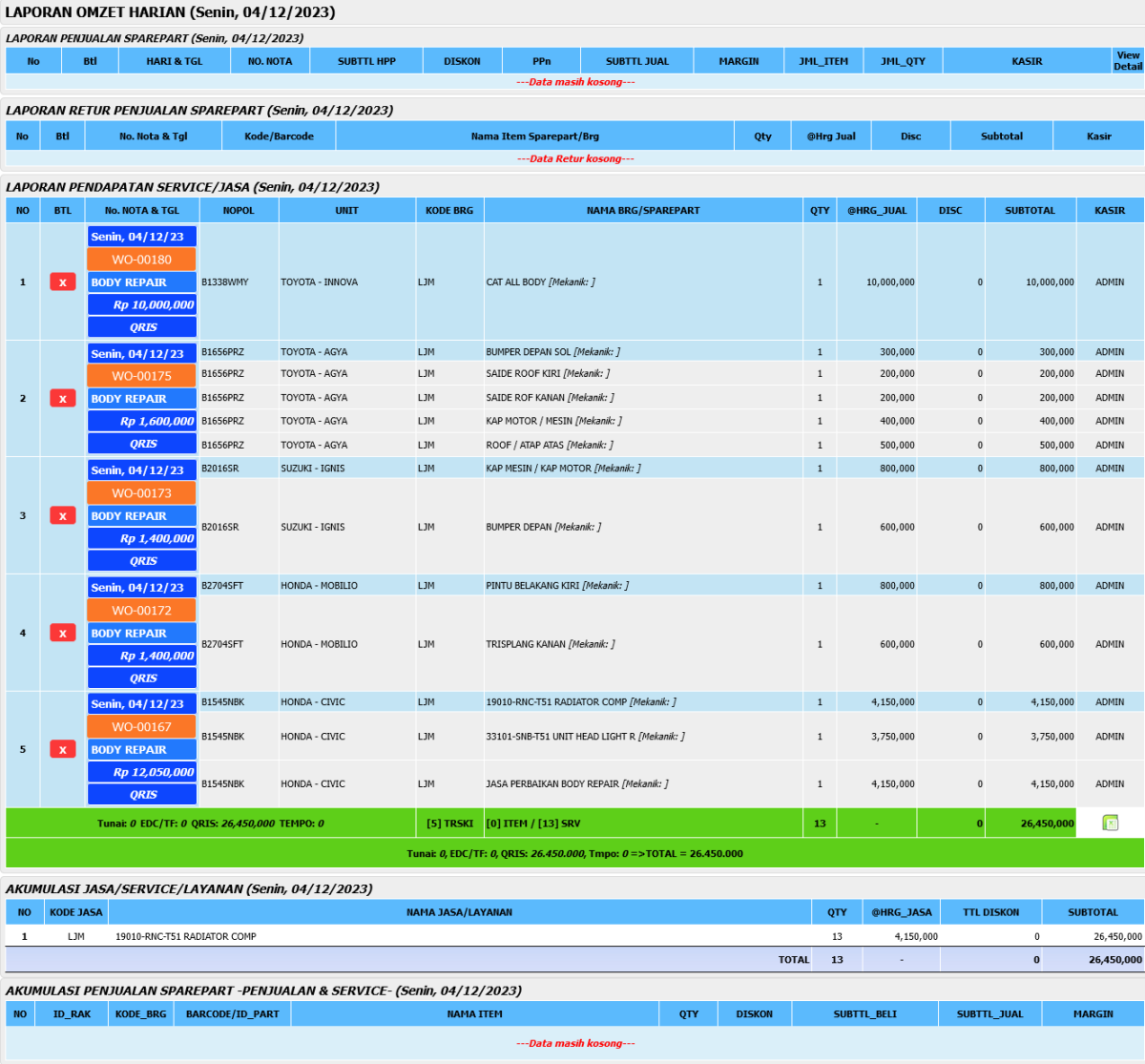Cancel transaction WO-00180 with the red X
Screen dimensions: 1145x1064
coord(63,282)
